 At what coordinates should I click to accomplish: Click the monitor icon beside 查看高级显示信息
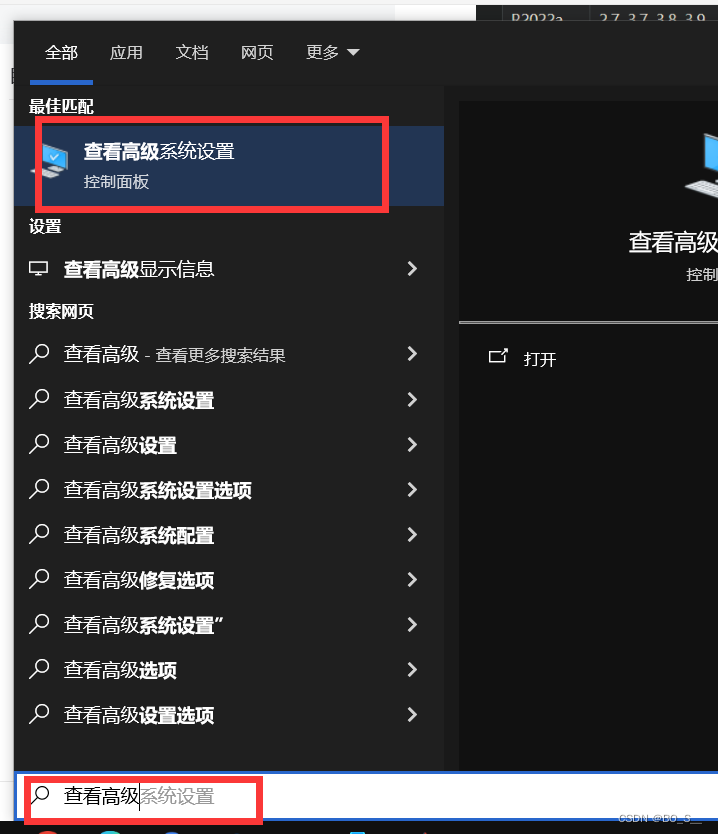[x=38, y=269]
